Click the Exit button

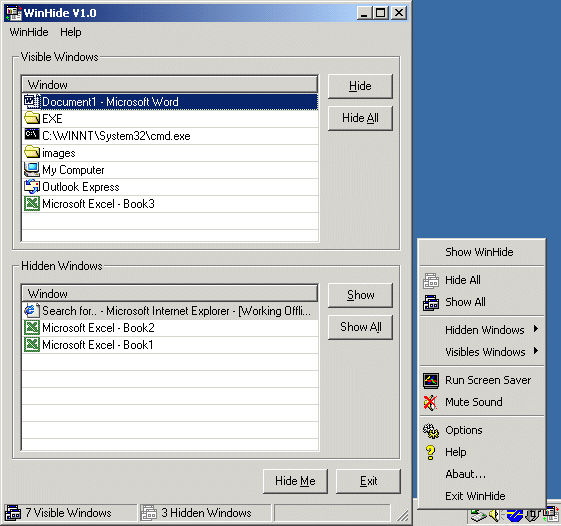pyautogui.click(x=368, y=481)
